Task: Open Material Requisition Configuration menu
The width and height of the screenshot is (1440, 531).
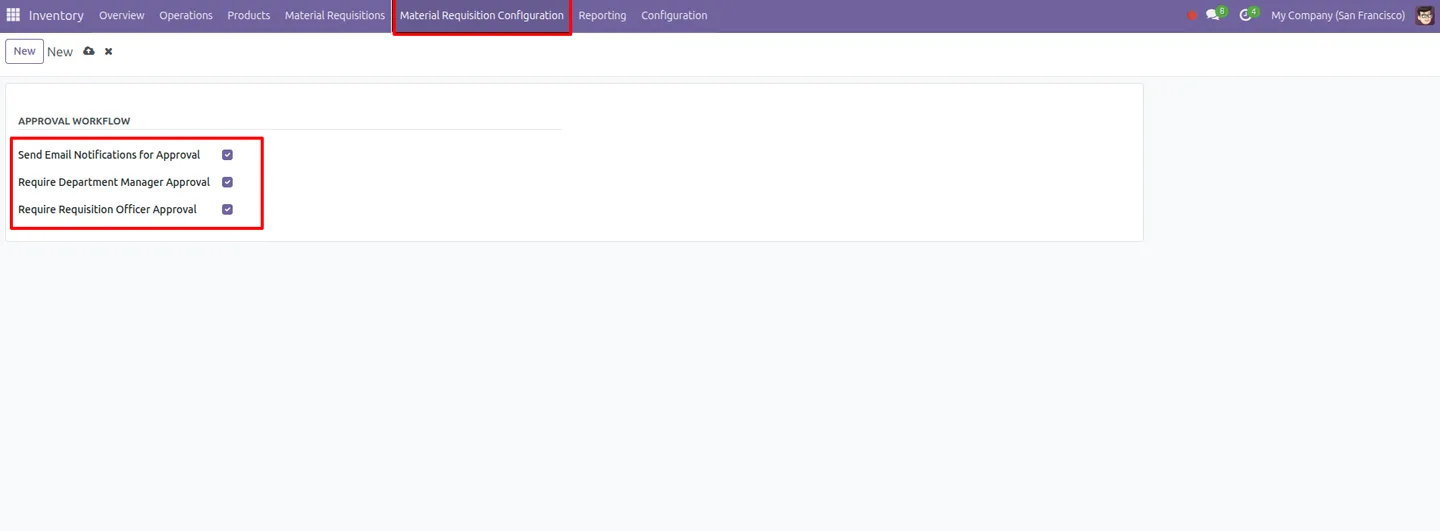Action: tap(482, 15)
